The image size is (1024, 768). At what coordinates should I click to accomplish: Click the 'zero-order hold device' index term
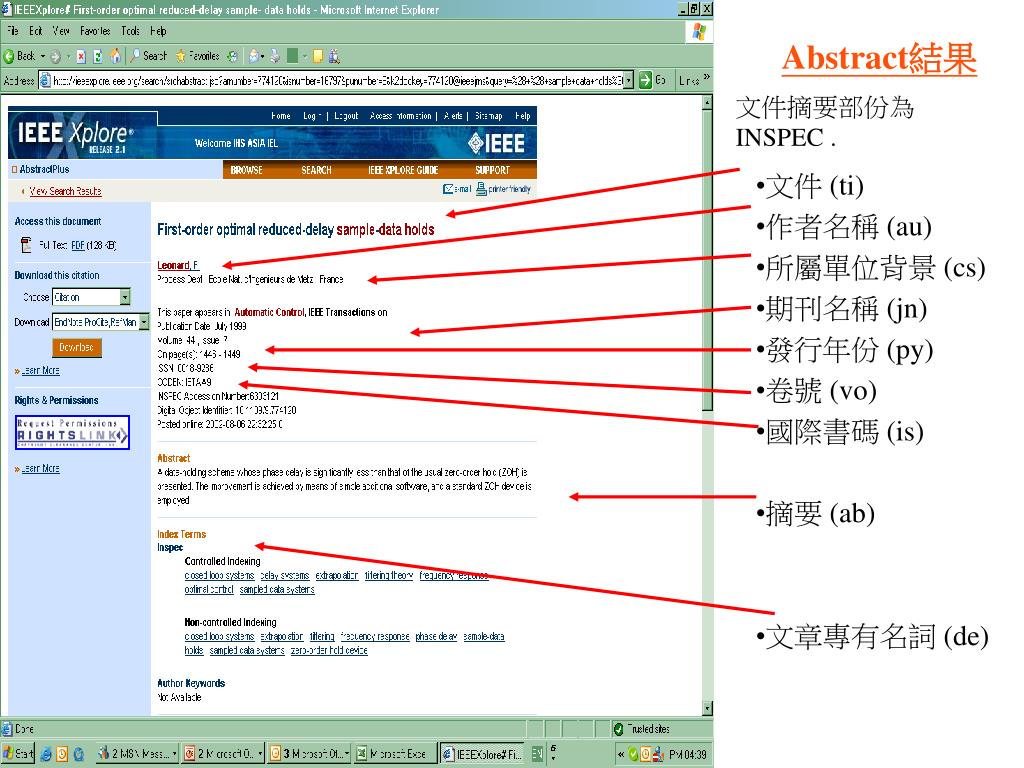coord(329,650)
